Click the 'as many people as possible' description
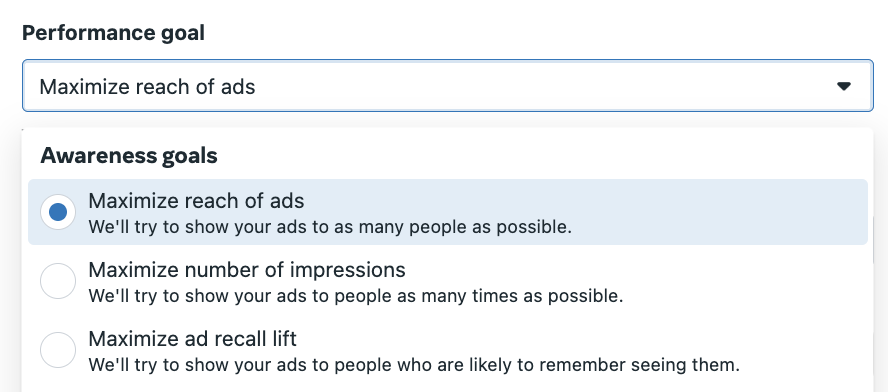Screen dimensions: 888x392 [330, 227]
